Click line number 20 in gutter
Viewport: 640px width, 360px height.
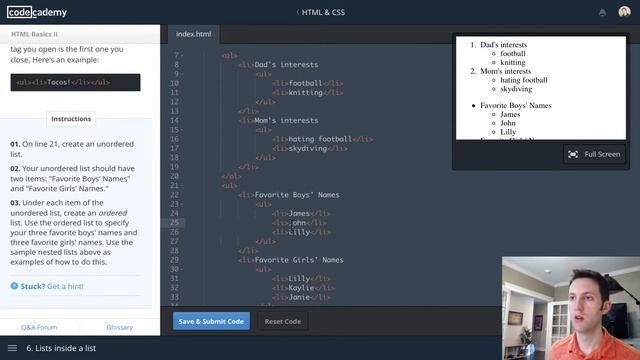(174, 176)
